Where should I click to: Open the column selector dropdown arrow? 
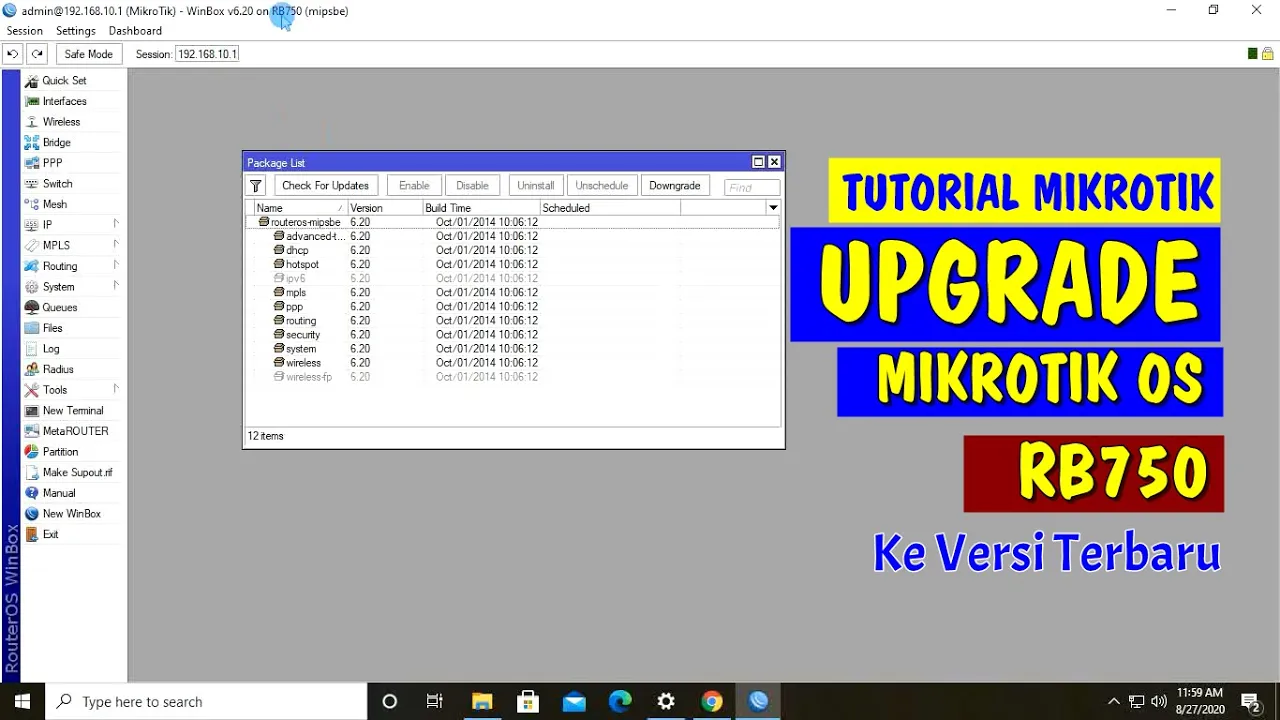coord(773,208)
